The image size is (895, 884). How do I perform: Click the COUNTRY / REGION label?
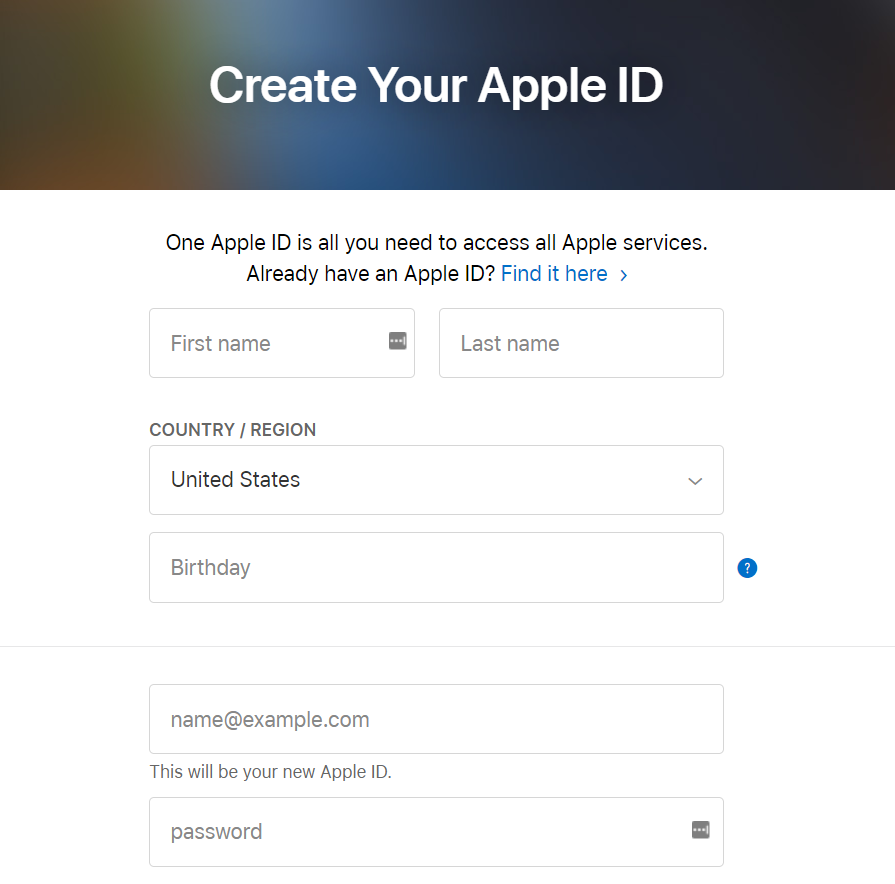click(233, 430)
